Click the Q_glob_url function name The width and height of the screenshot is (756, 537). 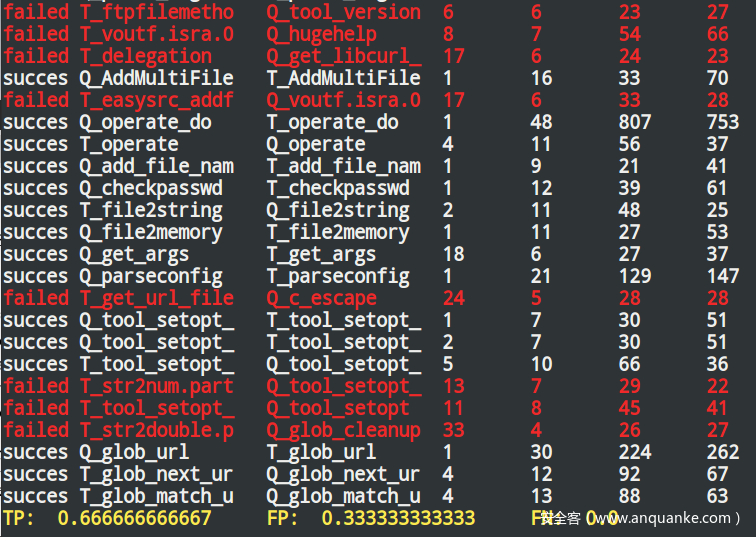pos(135,453)
